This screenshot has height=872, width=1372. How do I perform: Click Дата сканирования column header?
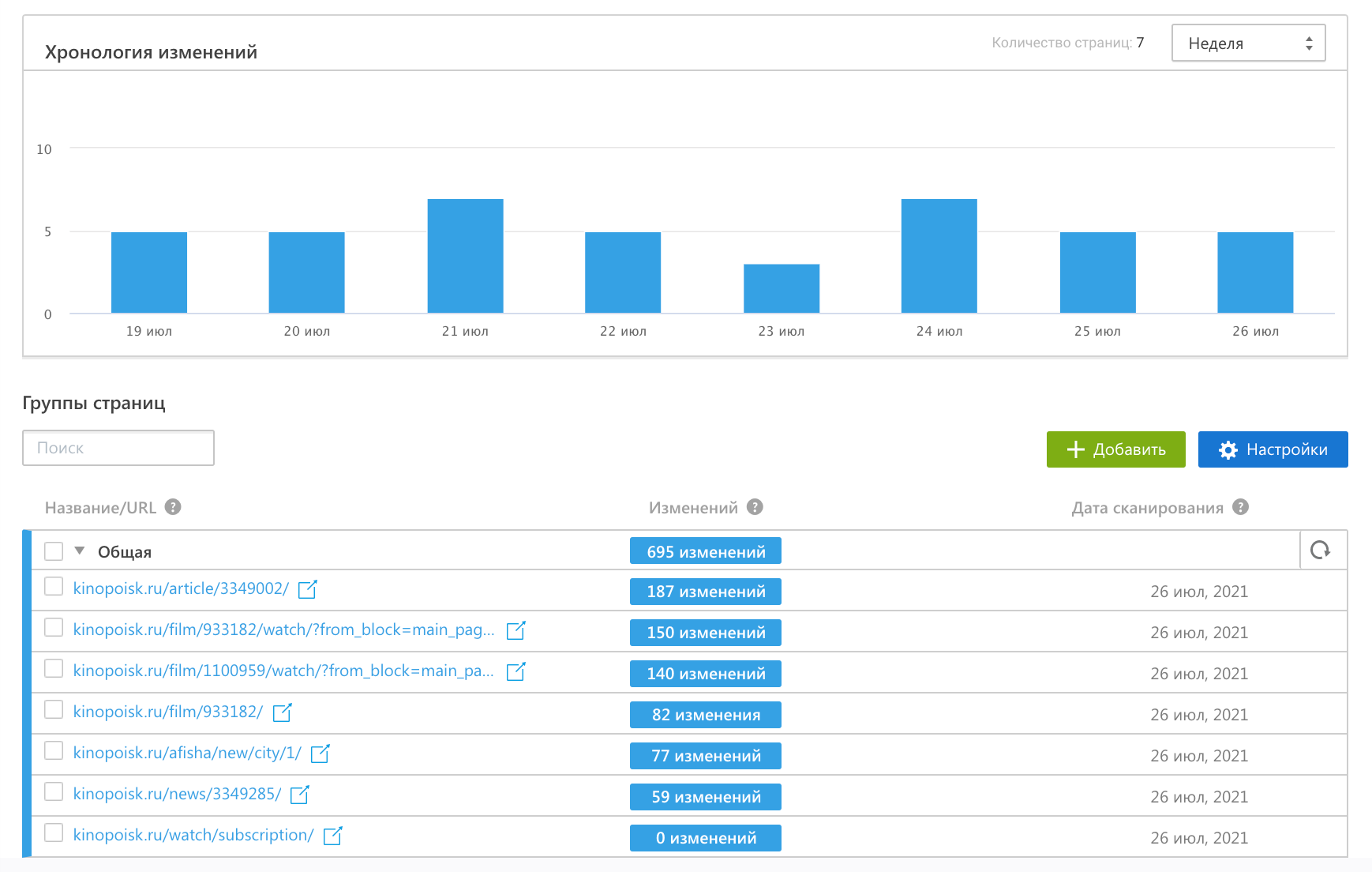click(x=1148, y=508)
